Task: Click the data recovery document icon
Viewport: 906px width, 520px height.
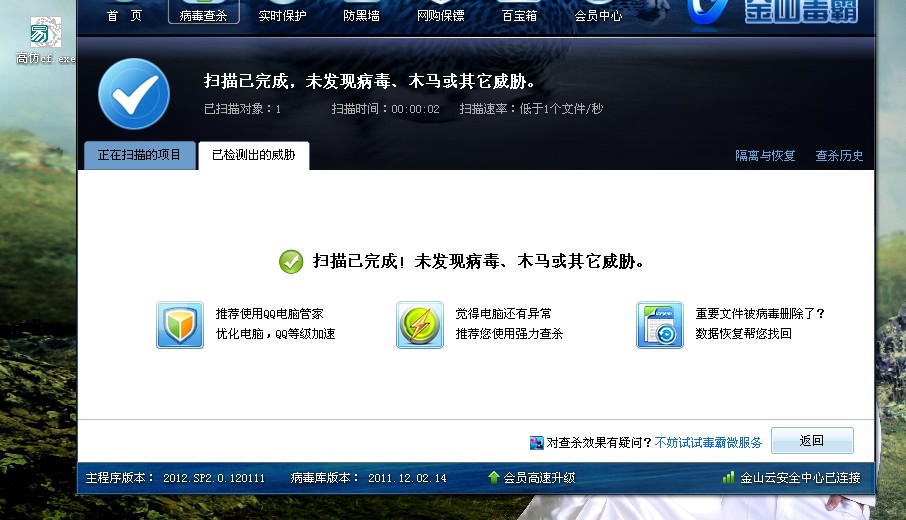Action: pos(660,325)
